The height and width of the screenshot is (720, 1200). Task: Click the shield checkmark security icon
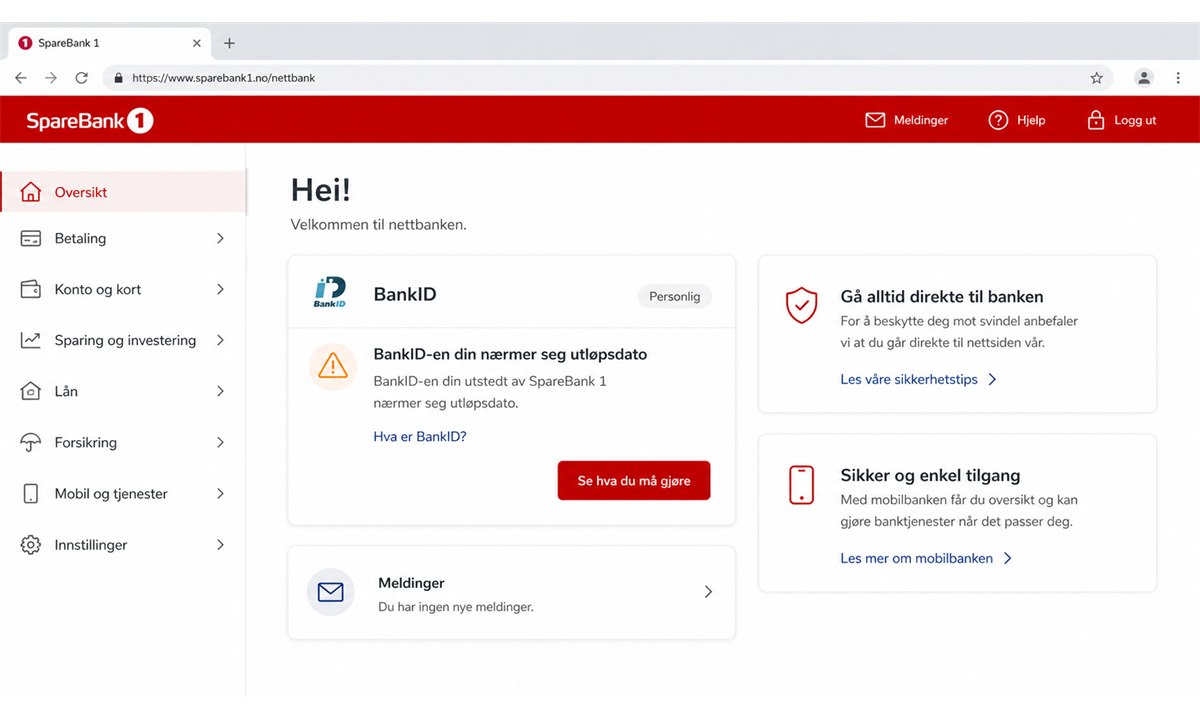point(802,305)
